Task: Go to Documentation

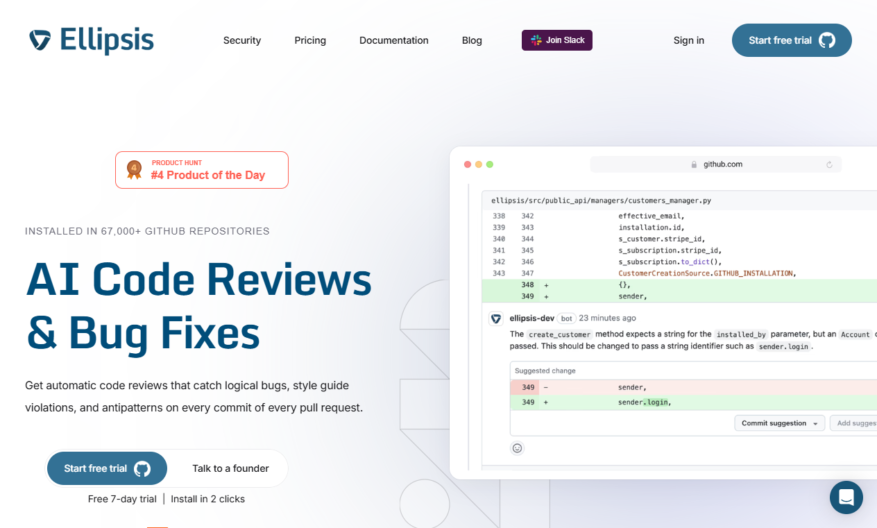Action: 394,40
